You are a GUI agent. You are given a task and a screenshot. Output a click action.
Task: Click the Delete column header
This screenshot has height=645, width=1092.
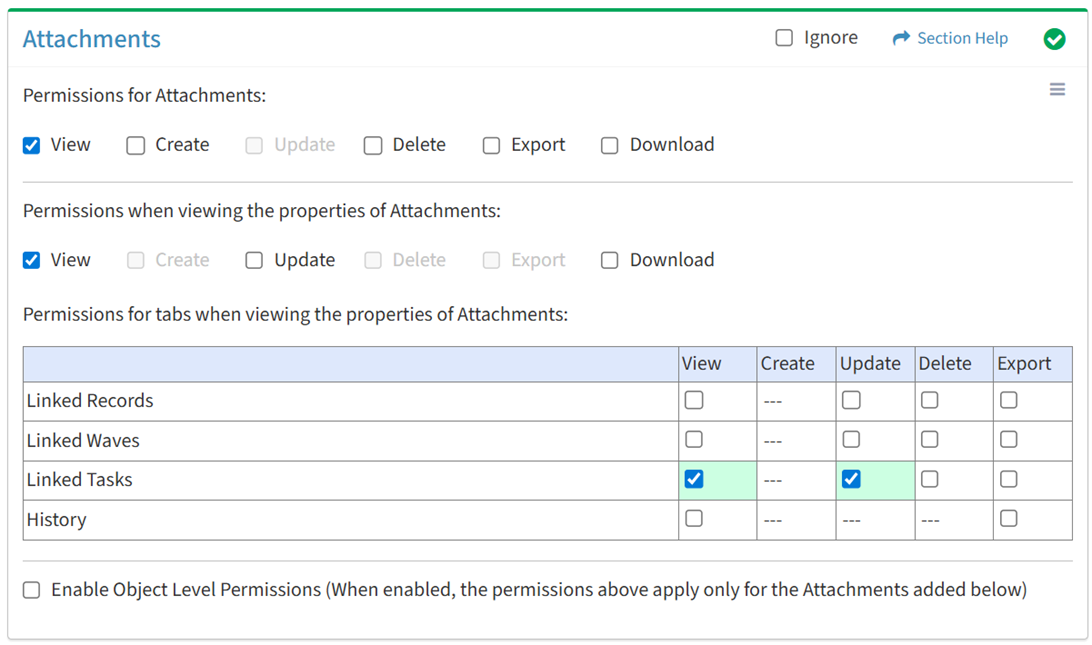pos(945,364)
